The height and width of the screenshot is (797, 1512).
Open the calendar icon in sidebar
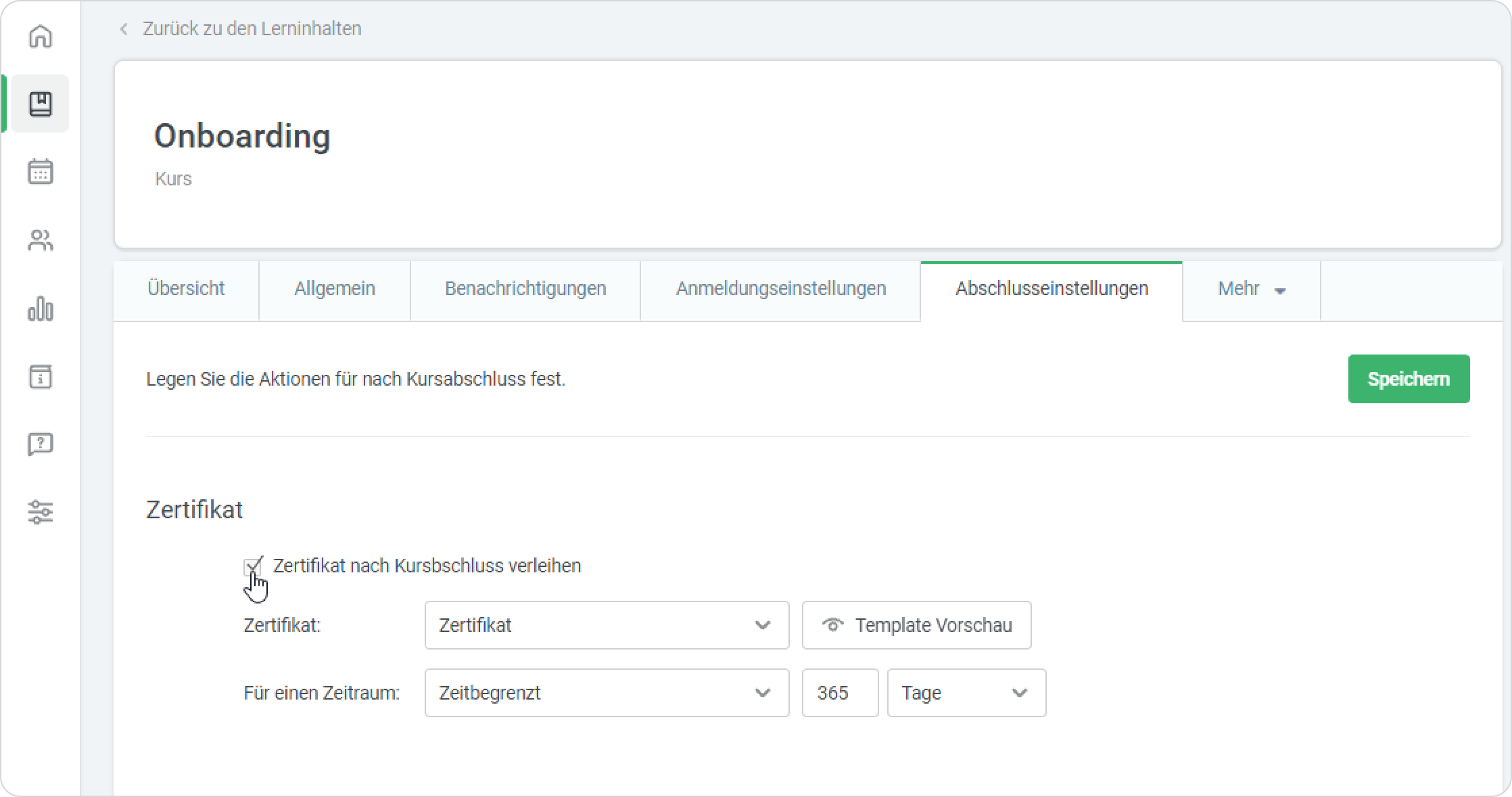41,172
